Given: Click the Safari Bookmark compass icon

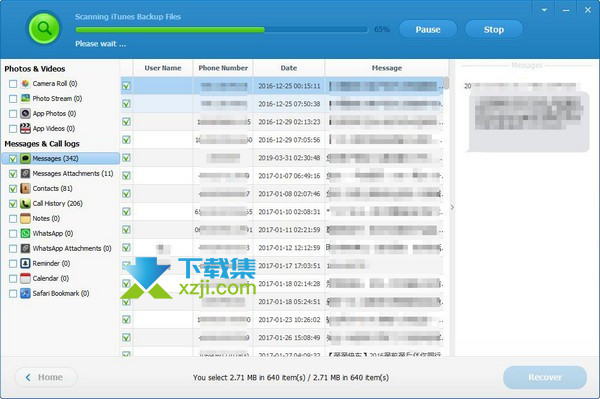Looking at the screenshot, I should 25,293.
